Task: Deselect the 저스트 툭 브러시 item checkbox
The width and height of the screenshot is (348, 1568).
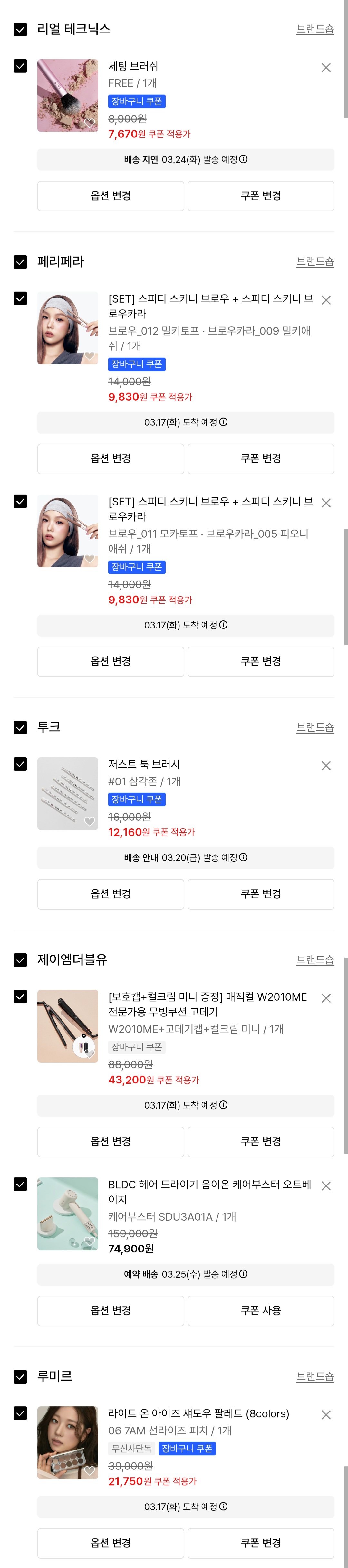Action: click(x=20, y=764)
